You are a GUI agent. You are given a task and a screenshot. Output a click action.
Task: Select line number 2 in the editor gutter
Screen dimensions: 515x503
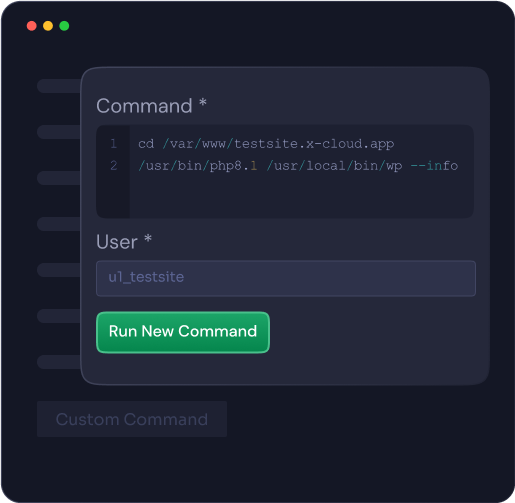click(x=113, y=166)
